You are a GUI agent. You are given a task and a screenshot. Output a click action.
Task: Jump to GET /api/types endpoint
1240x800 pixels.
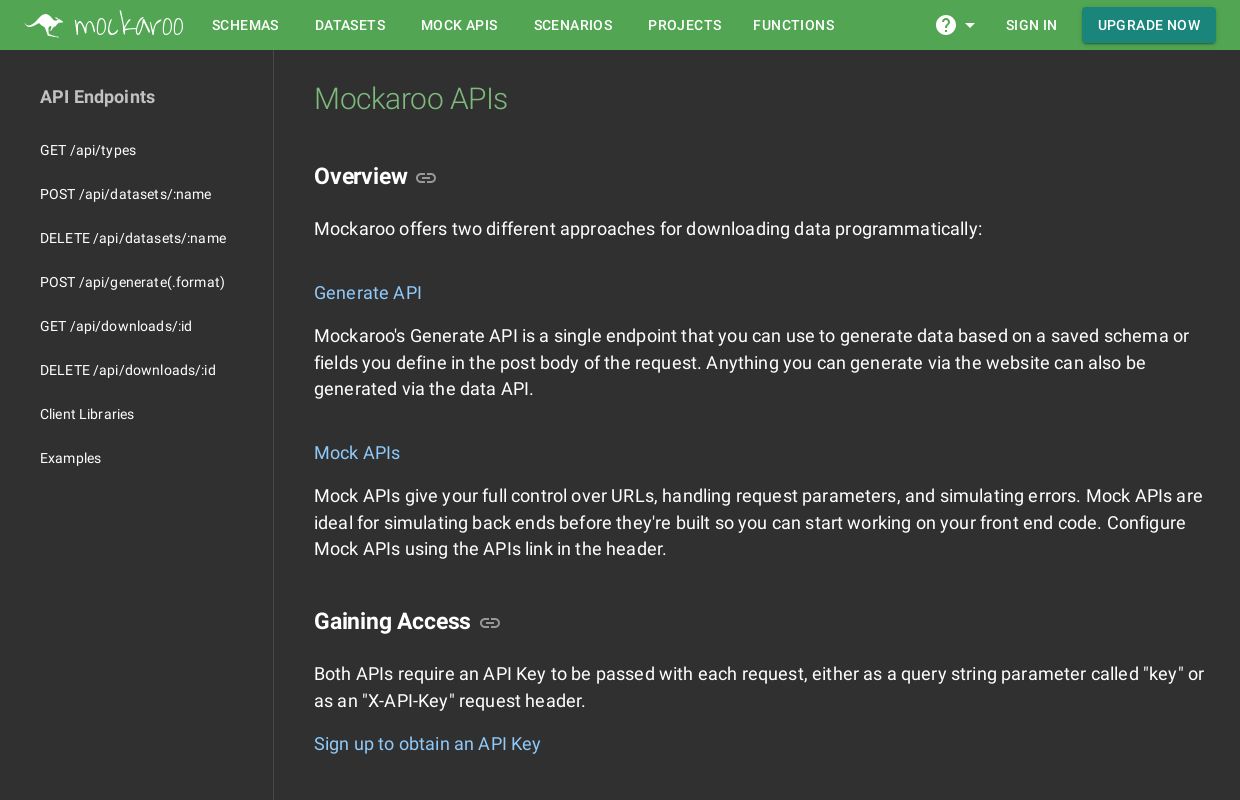[x=88, y=150]
